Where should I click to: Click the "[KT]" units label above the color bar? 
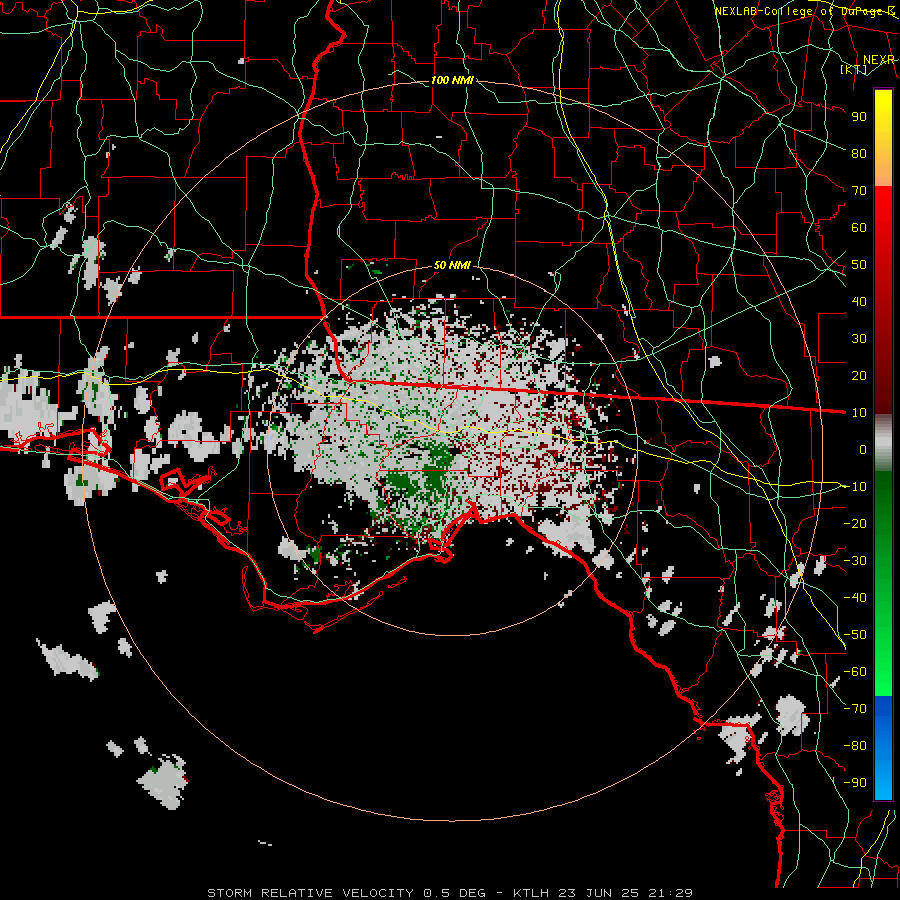click(854, 69)
